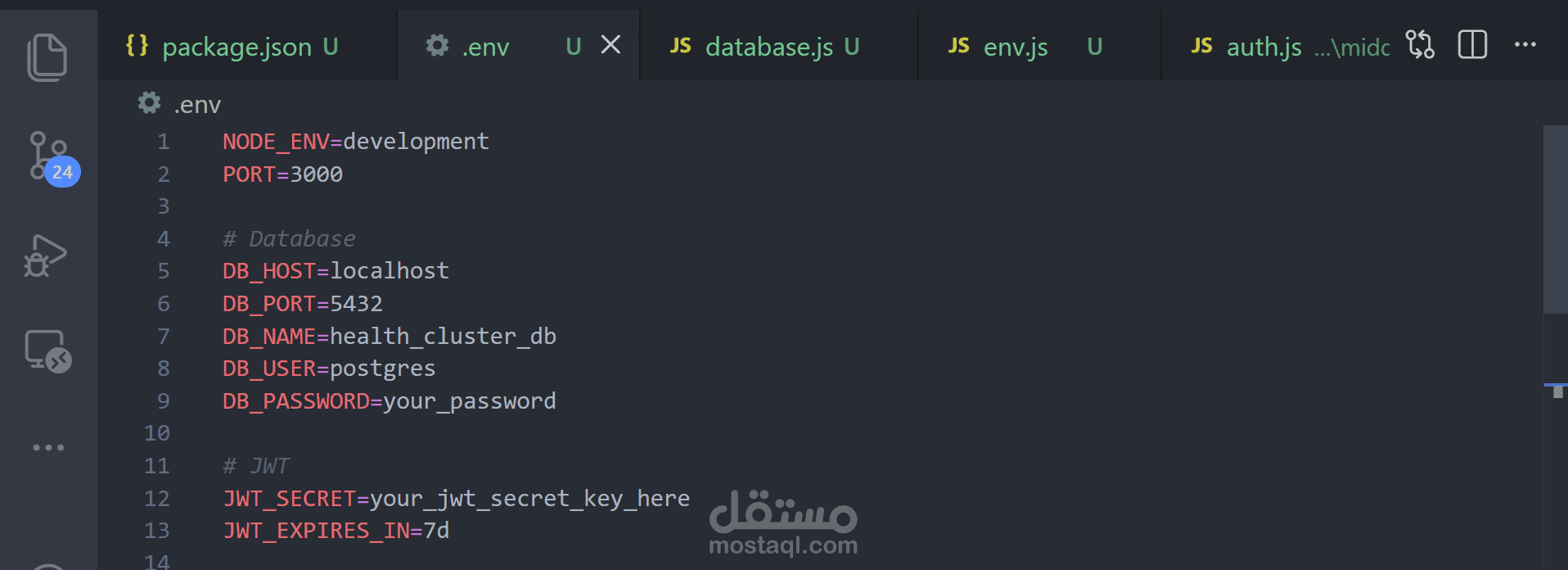
Task: Click line number 12 in the gutter
Action: pos(157,499)
